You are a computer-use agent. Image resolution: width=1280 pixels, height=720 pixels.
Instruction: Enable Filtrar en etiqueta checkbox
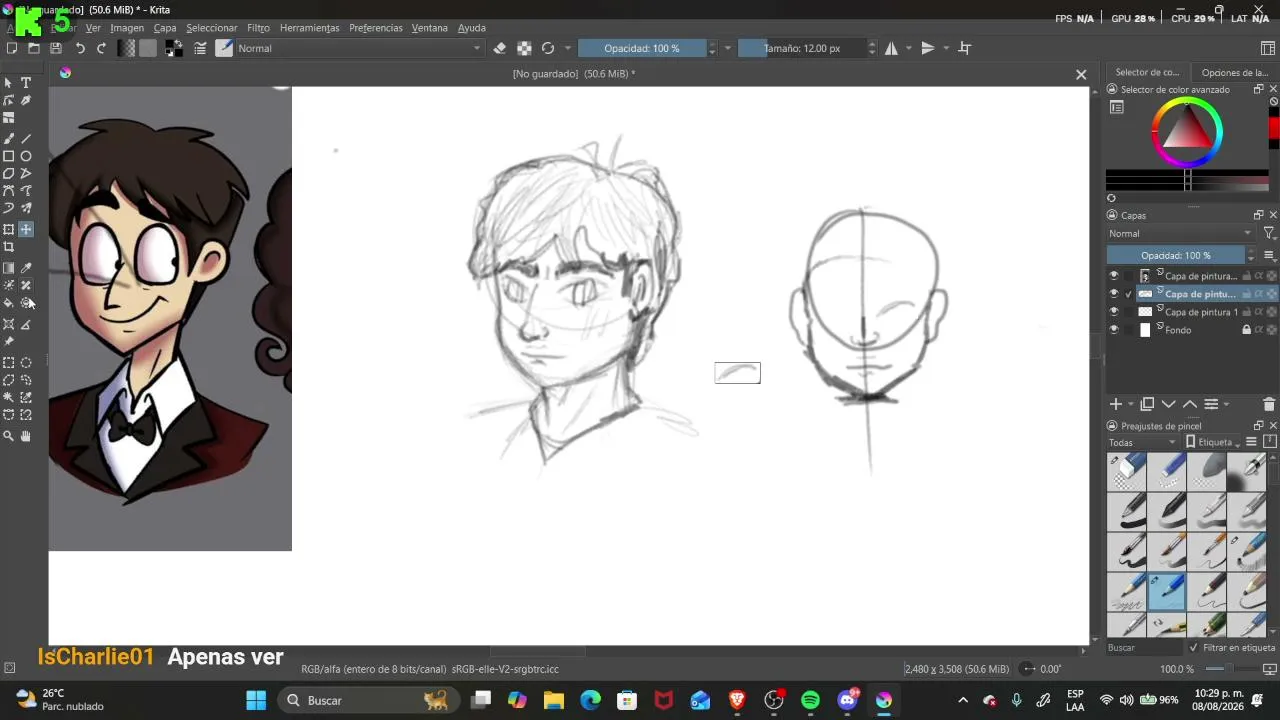(1194, 648)
